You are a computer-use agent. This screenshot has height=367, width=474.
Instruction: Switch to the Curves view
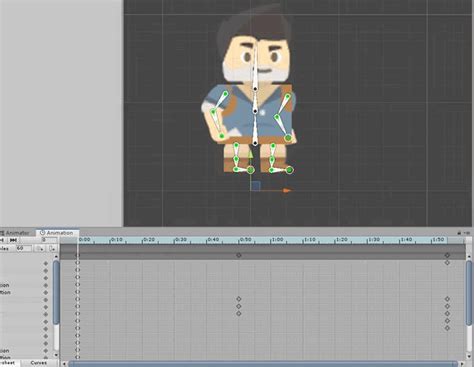(x=38, y=363)
